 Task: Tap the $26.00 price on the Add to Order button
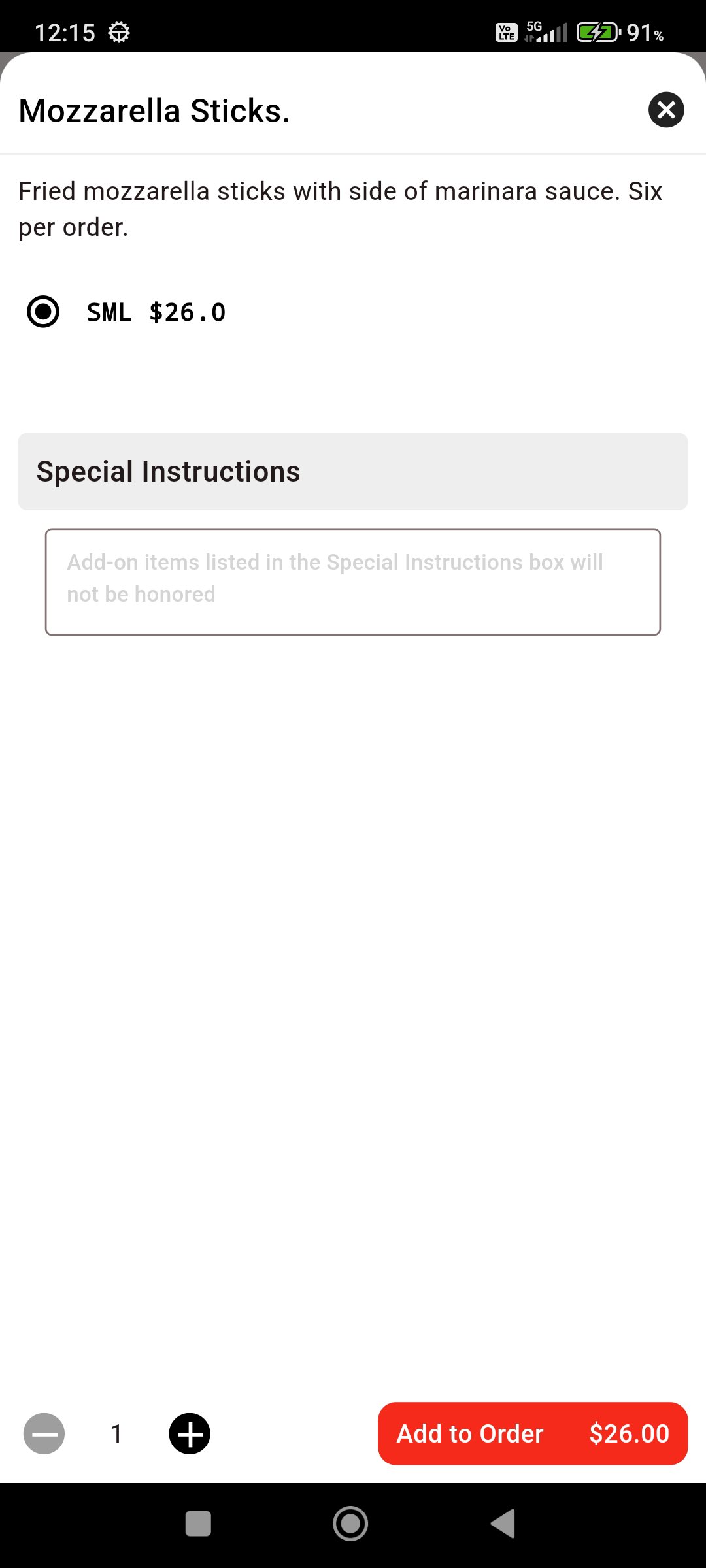click(629, 1433)
